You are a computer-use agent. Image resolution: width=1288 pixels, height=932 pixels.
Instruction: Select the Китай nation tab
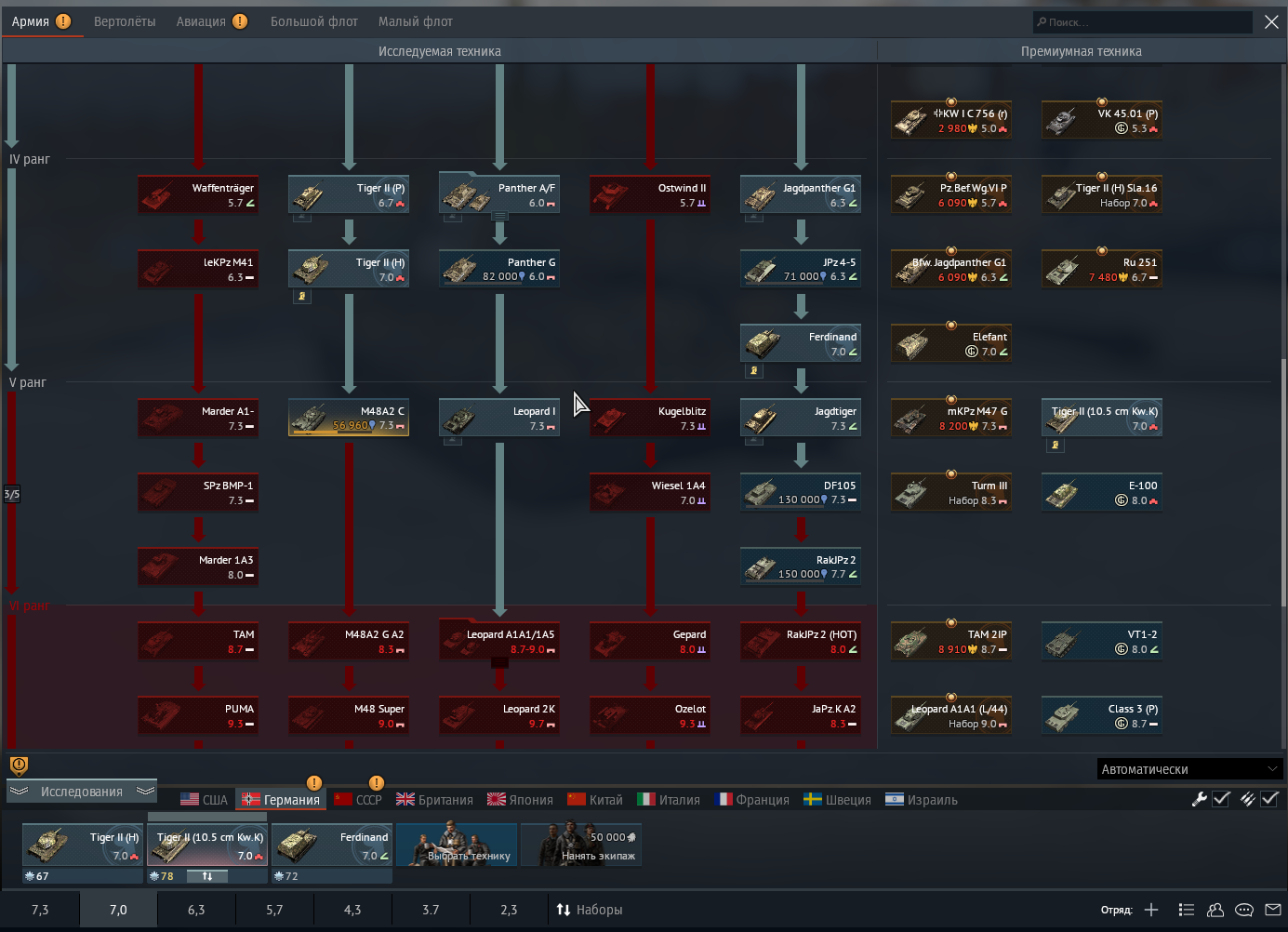595,799
